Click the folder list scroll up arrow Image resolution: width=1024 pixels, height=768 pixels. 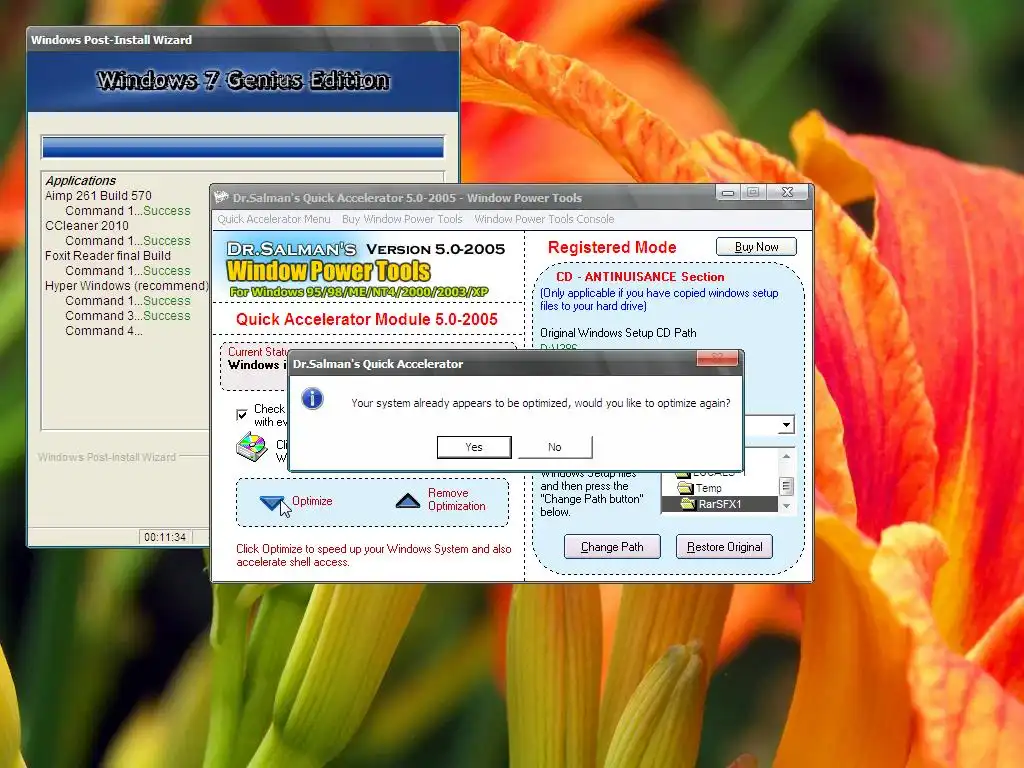(786, 456)
